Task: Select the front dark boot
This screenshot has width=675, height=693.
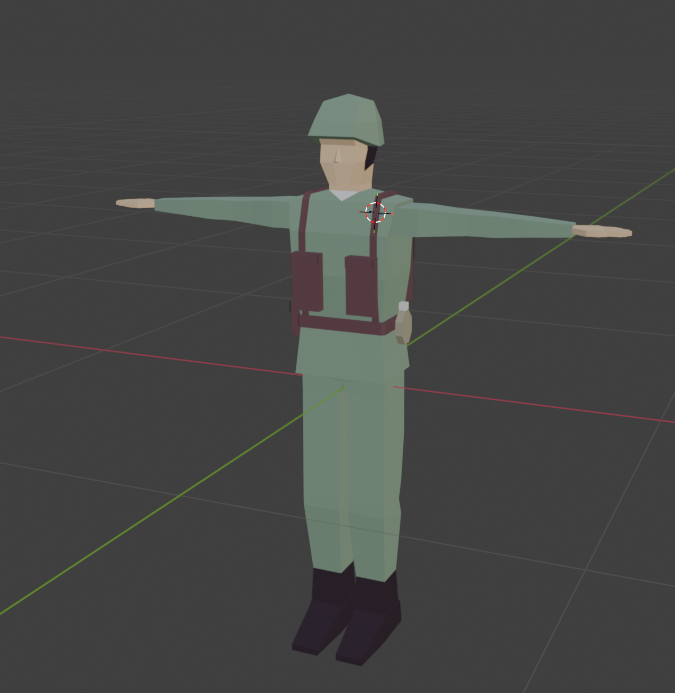Action: pyautogui.click(x=367, y=623)
